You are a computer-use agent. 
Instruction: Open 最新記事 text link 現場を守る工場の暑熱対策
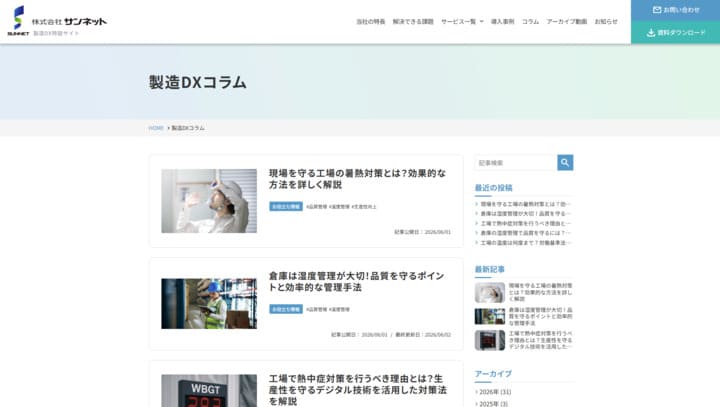[x=540, y=292]
